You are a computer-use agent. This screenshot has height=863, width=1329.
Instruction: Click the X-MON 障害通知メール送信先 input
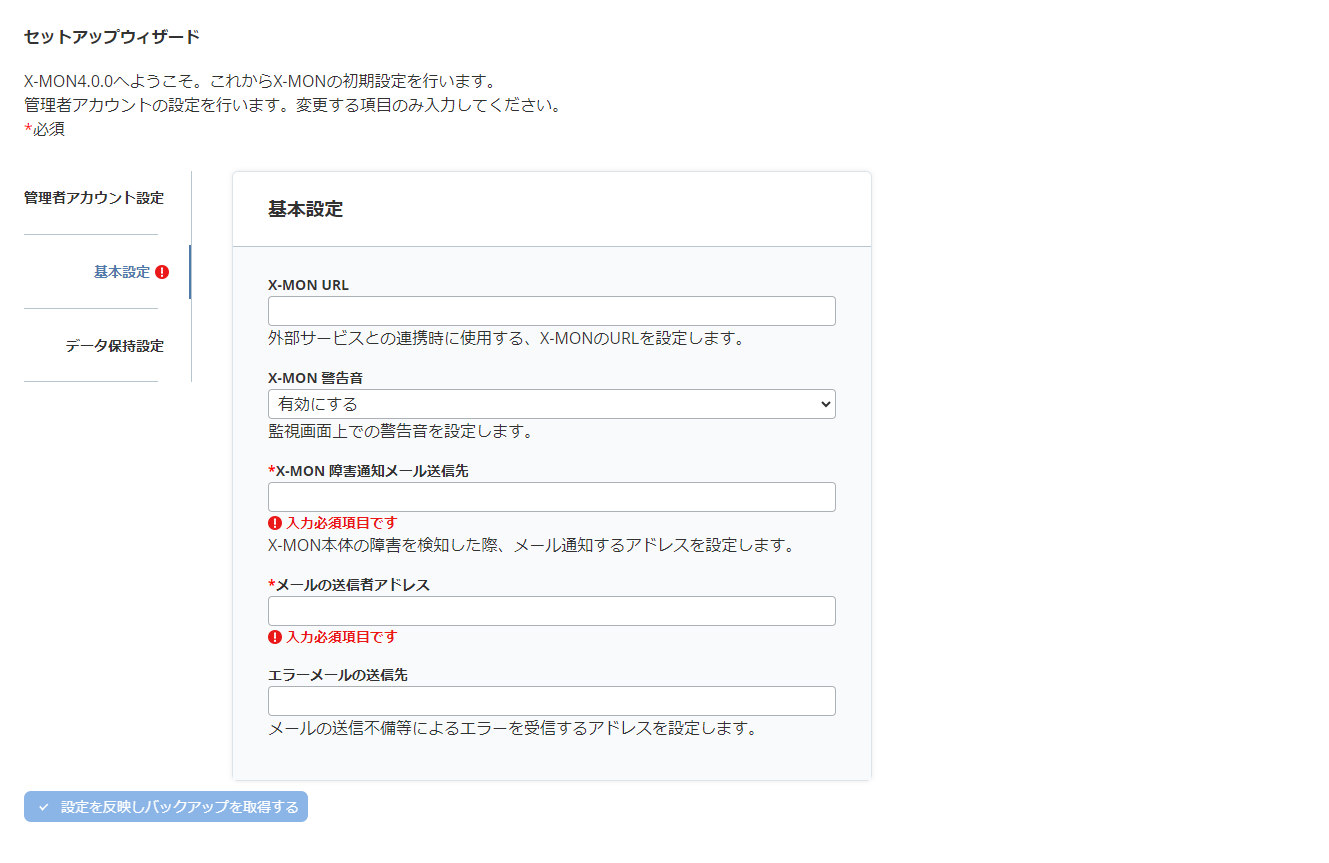pos(552,497)
